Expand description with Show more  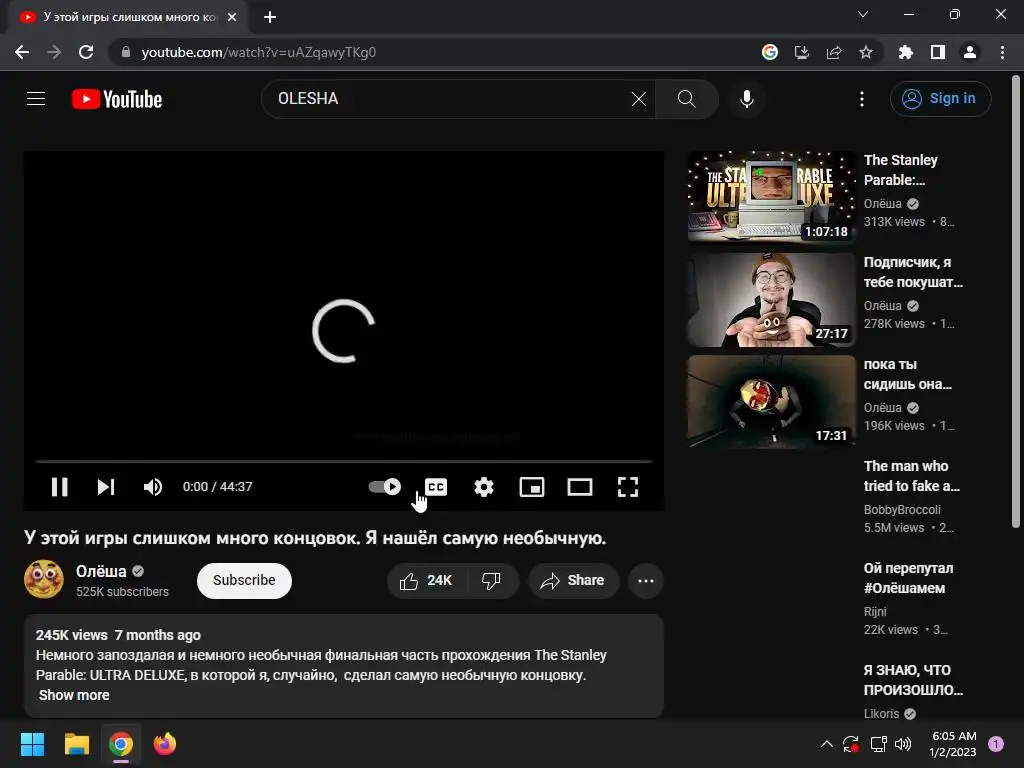[x=74, y=695]
